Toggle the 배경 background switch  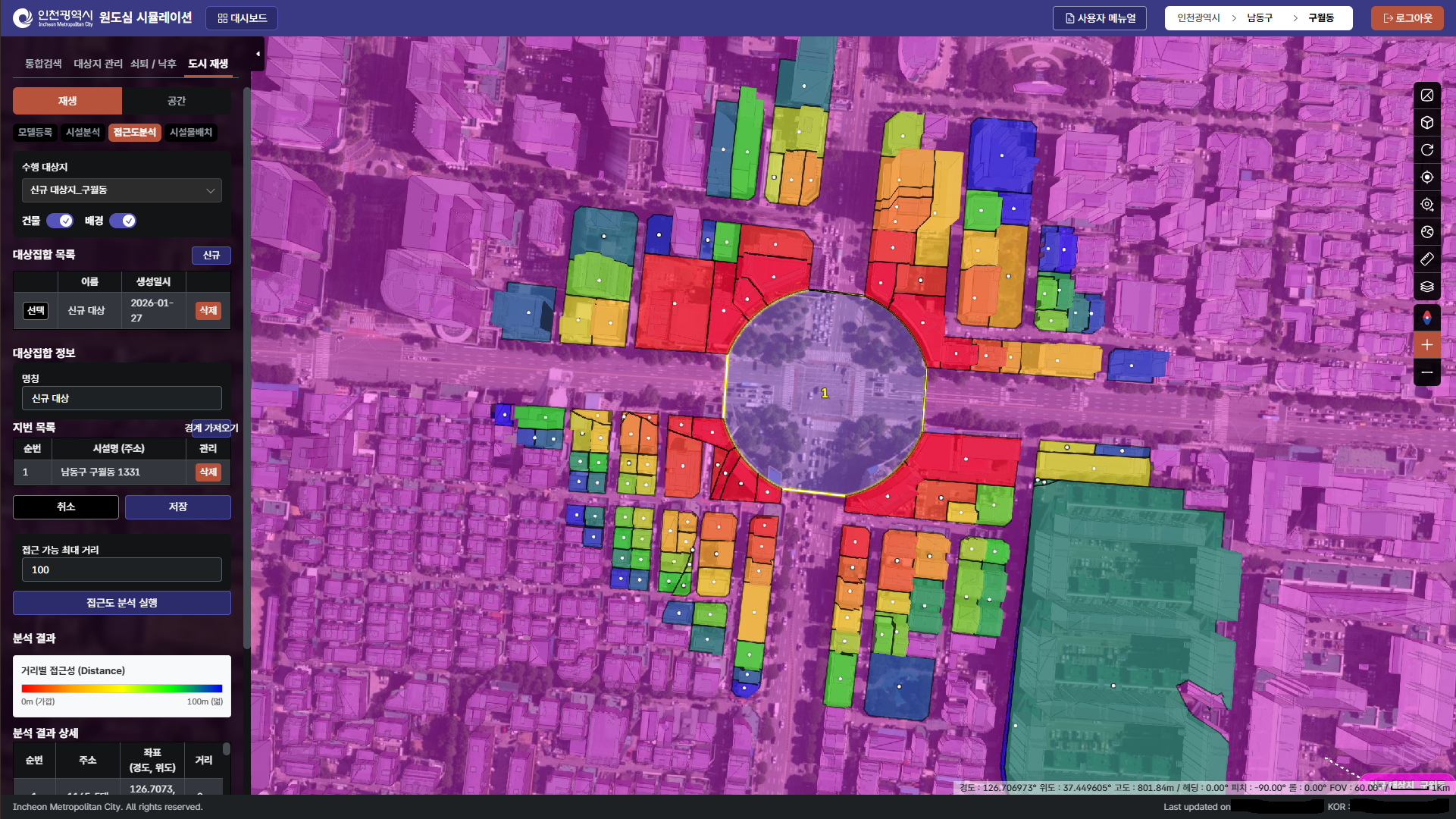click(x=123, y=221)
